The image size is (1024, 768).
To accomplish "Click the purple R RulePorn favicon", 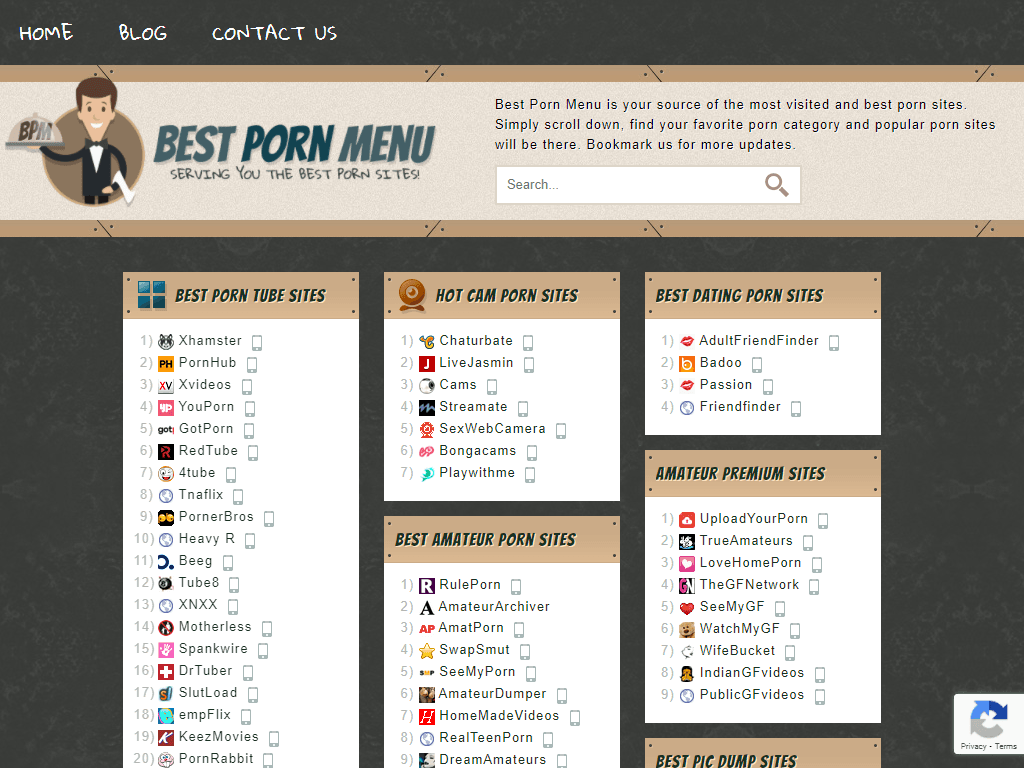I will pos(427,585).
